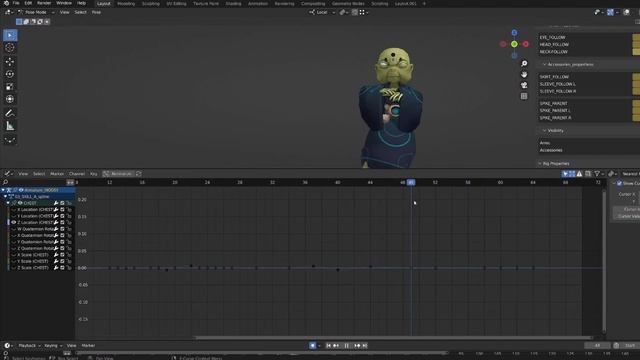
Task: Enable the Show Cursor checkbox
Action: tap(620, 183)
